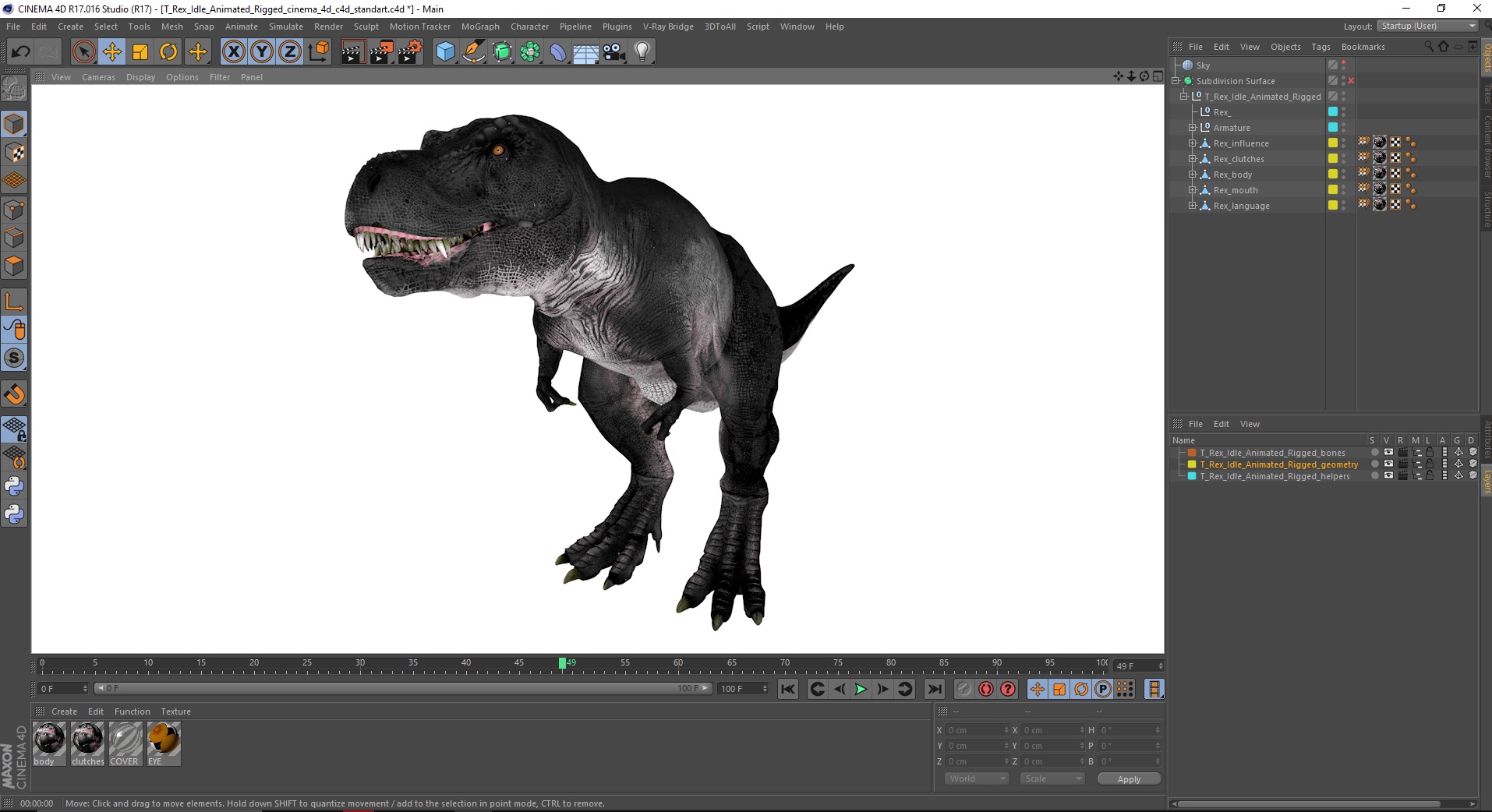Image resolution: width=1492 pixels, height=812 pixels.
Task: Click the bones layer orange swatch
Action: point(1192,453)
